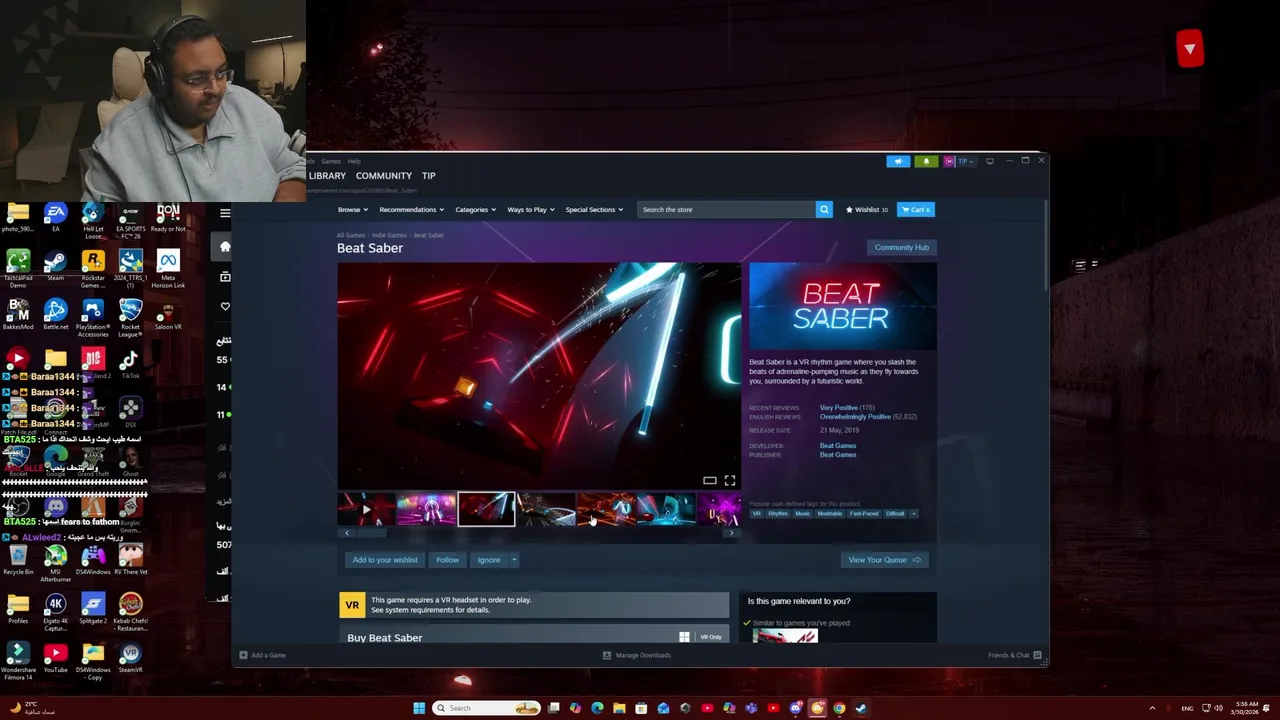
Task: Click the Add a Game plus icon
Action: click(x=243, y=655)
